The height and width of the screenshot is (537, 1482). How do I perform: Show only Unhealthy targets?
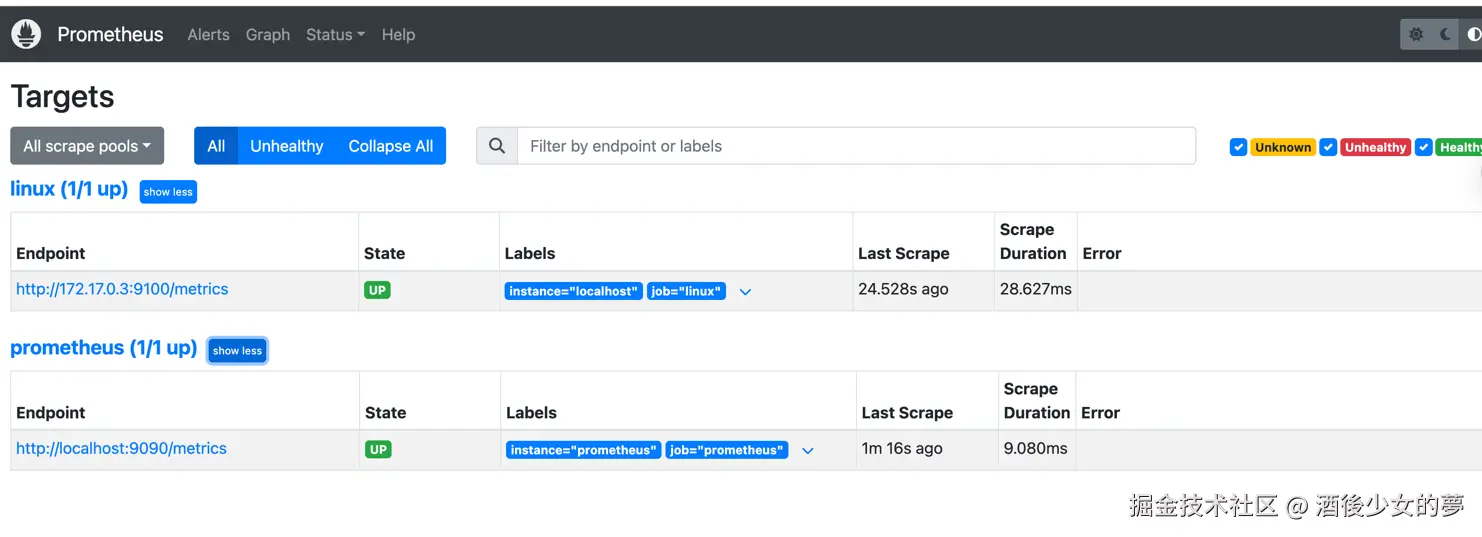tap(286, 146)
